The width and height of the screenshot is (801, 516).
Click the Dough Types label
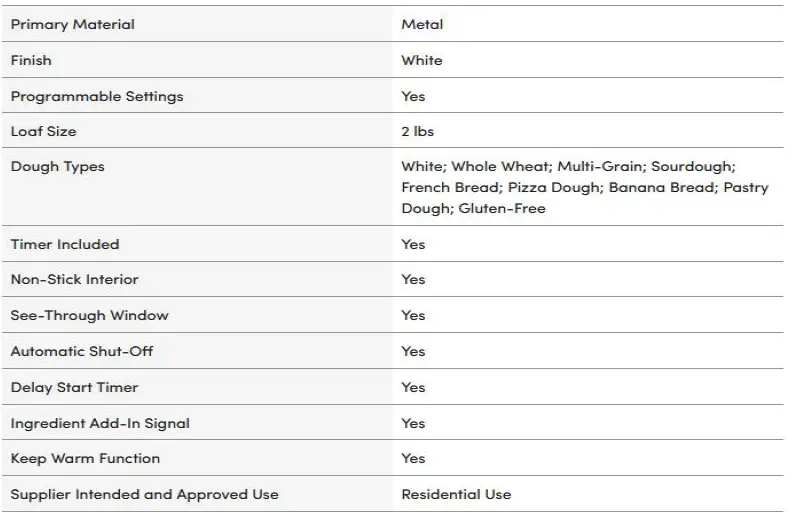pos(57,166)
